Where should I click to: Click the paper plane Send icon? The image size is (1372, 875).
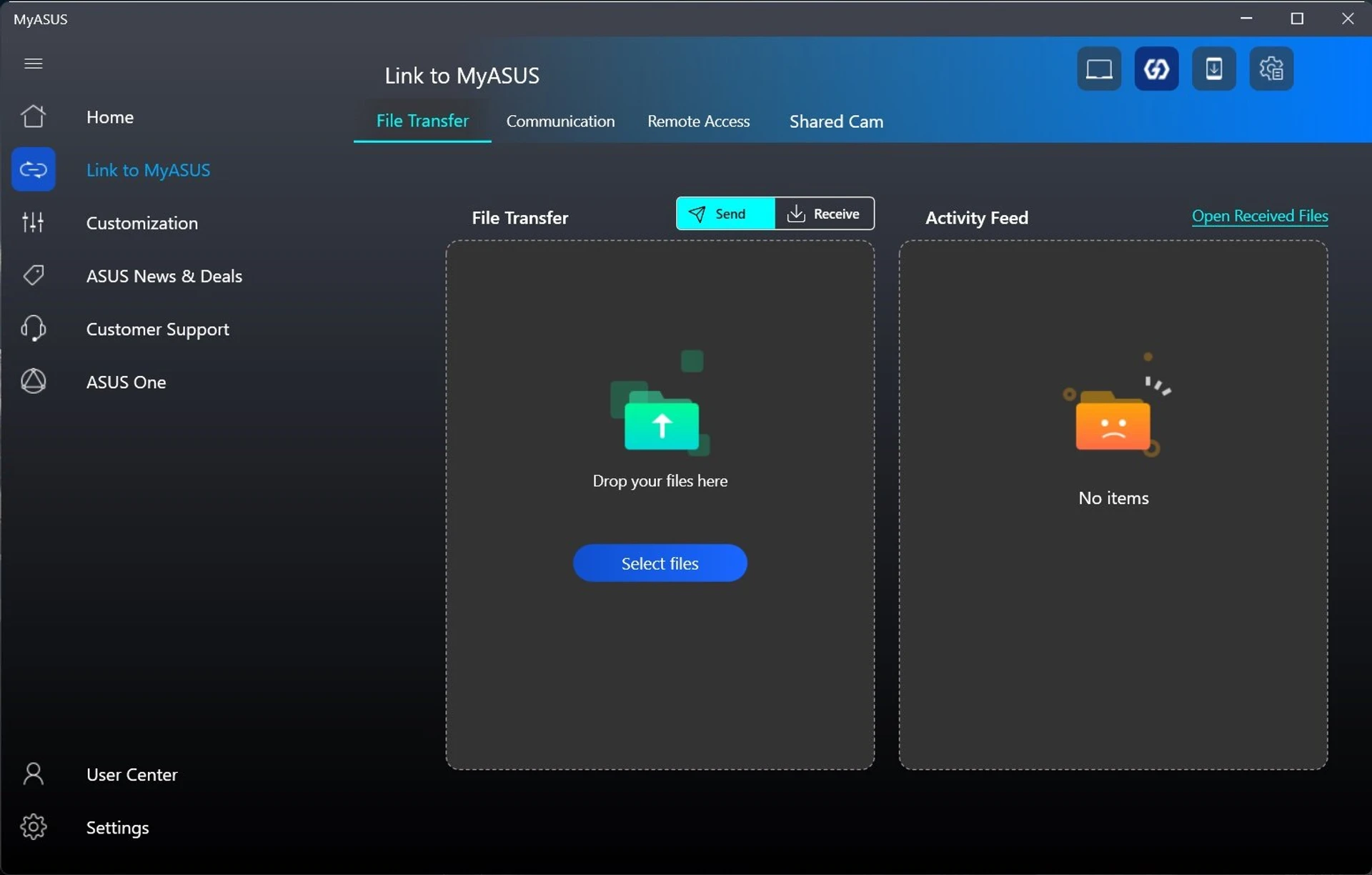697,214
